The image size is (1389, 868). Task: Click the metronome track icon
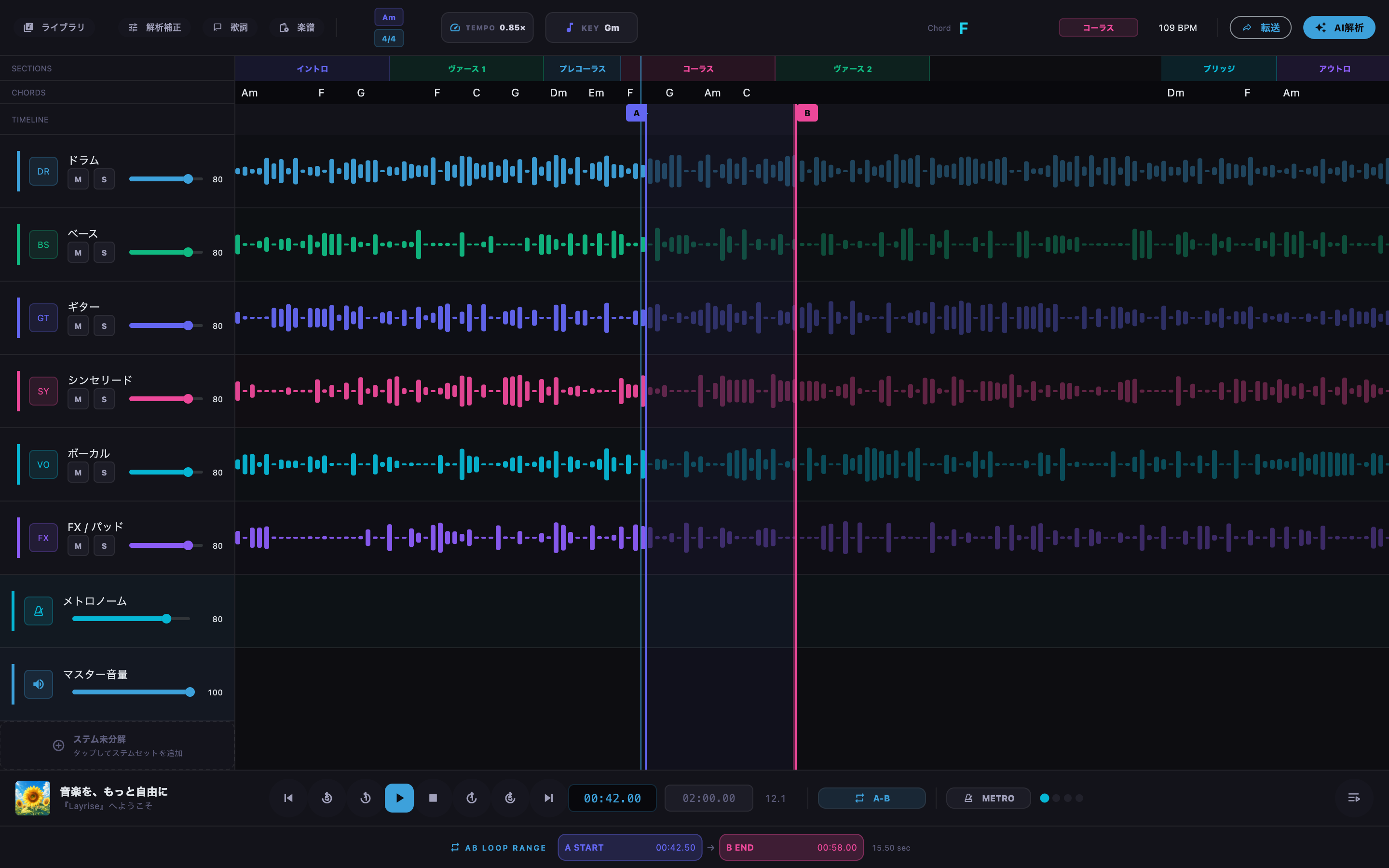pos(39,611)
